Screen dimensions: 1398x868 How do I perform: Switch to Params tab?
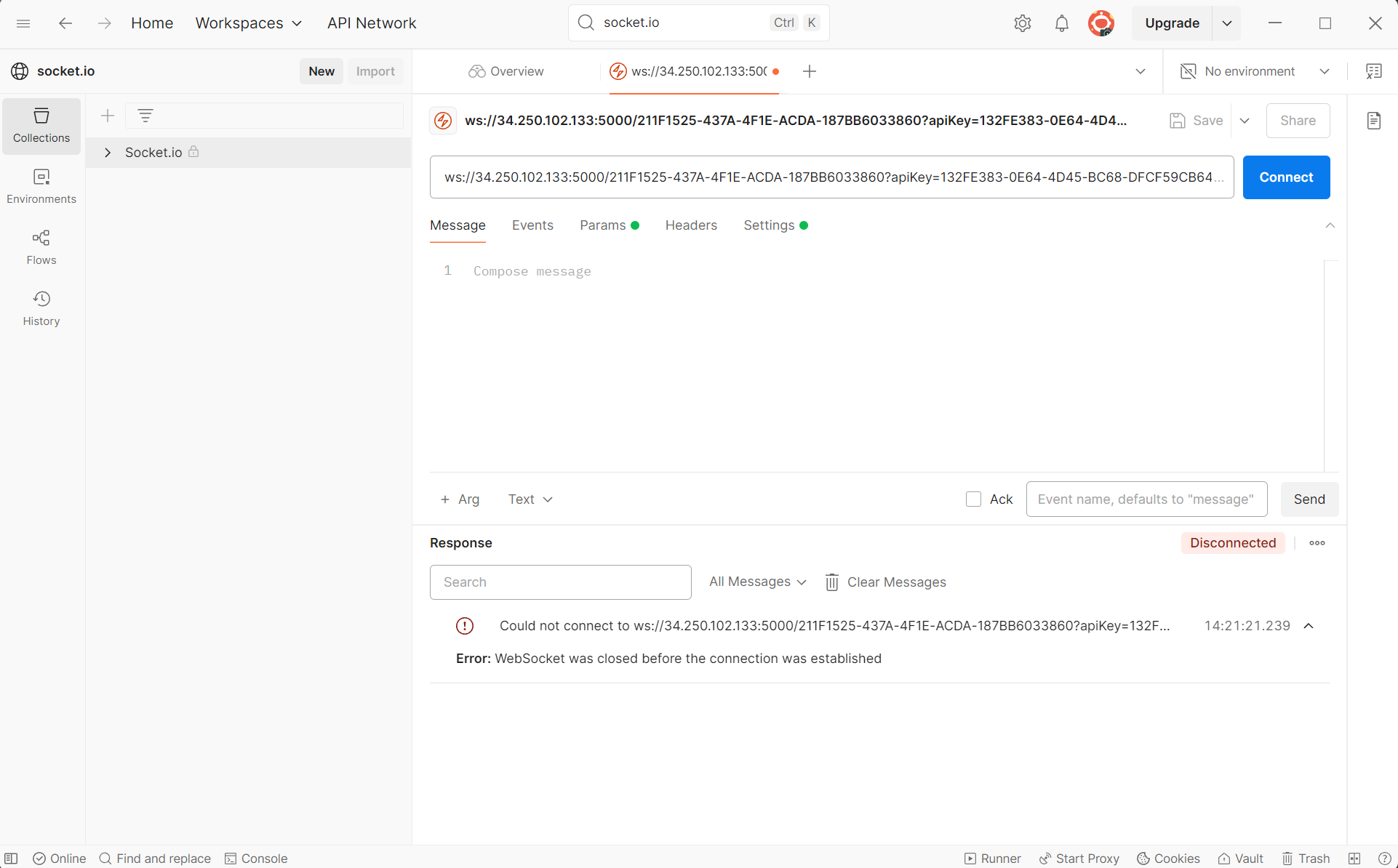(x=610, y=225)
